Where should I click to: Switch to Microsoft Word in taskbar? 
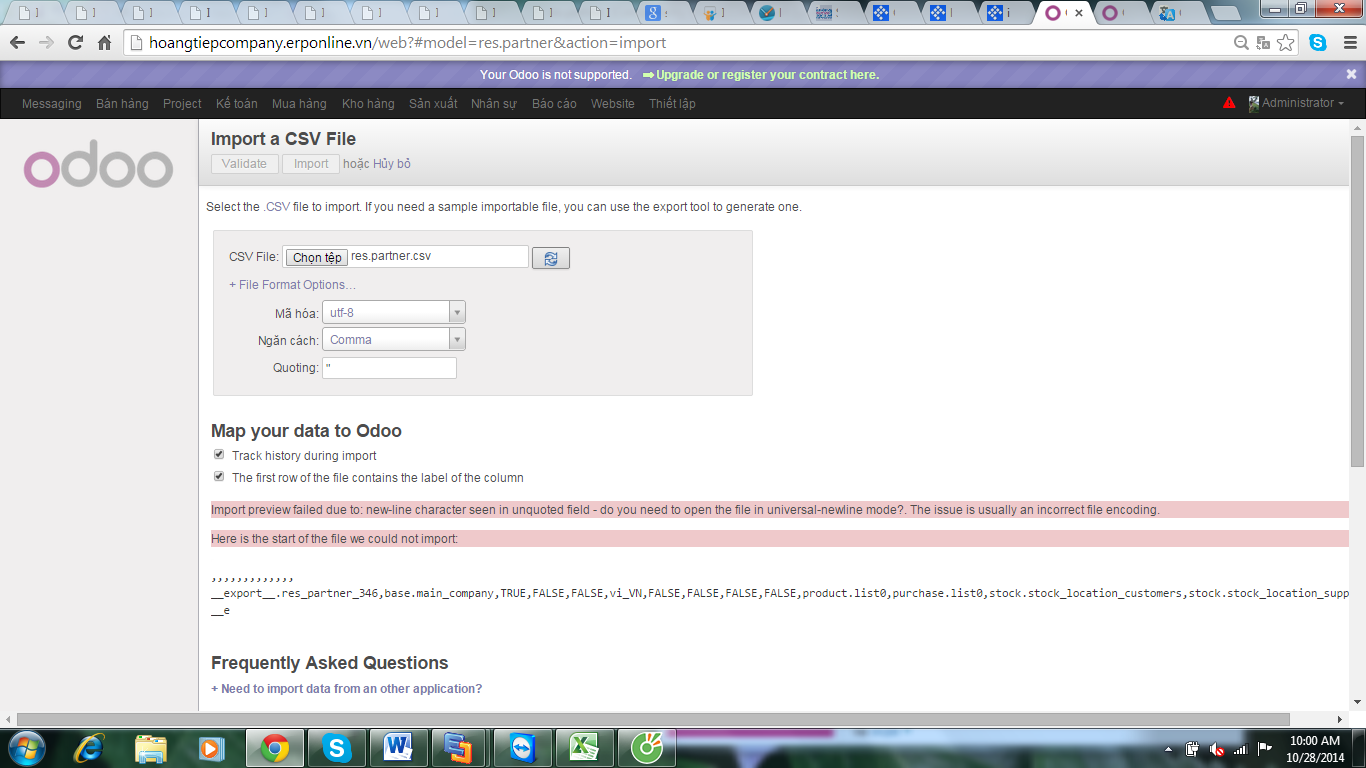[397, 748]
